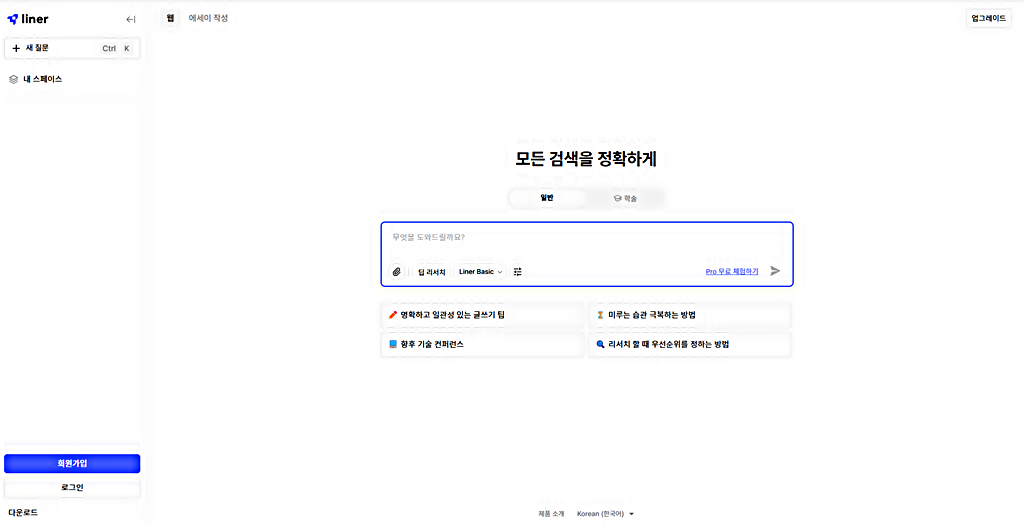Switch to the 학술 search mode
This screenshot has width=1024, height=525.
click(x=625, y=198)
